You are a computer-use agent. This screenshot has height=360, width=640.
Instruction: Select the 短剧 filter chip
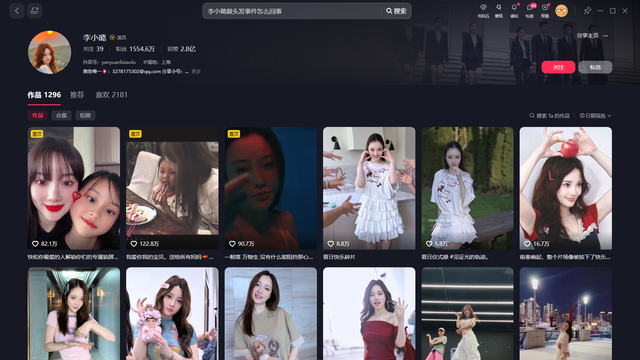coord(85,116)
